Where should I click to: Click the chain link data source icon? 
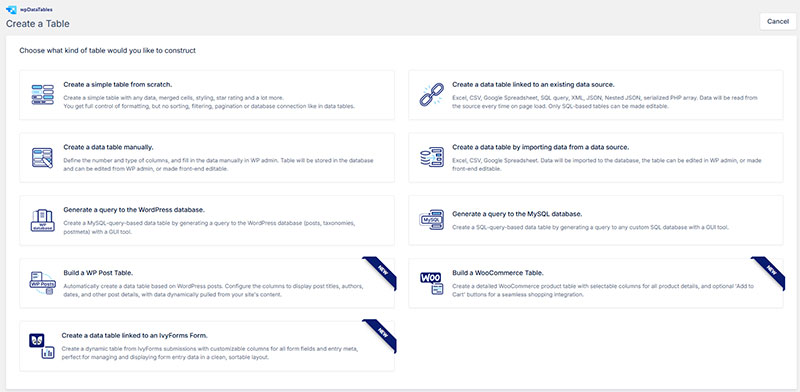432,95
